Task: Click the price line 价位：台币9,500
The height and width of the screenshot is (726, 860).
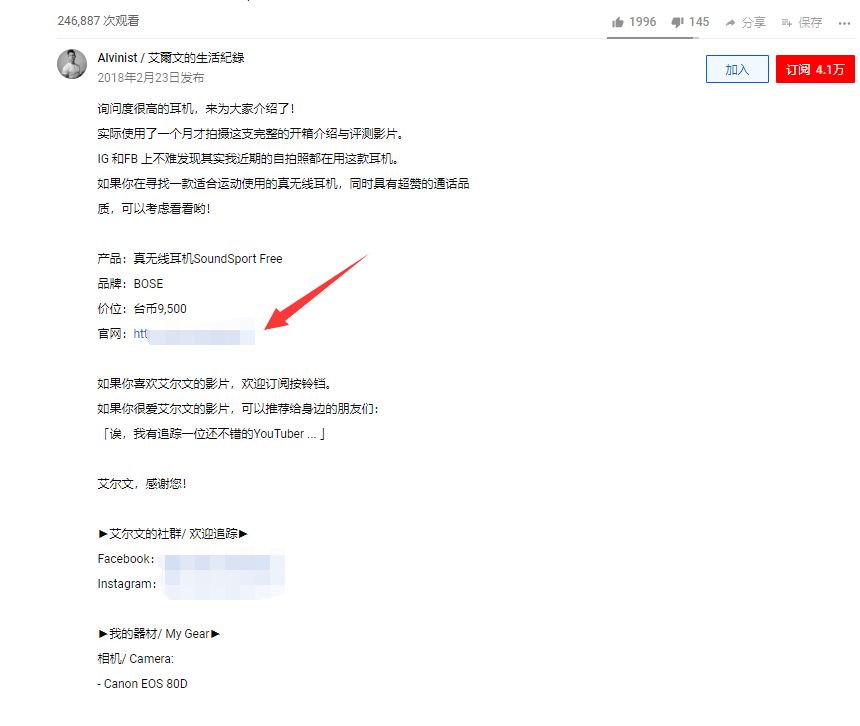Action: click(x=142, y=309)
